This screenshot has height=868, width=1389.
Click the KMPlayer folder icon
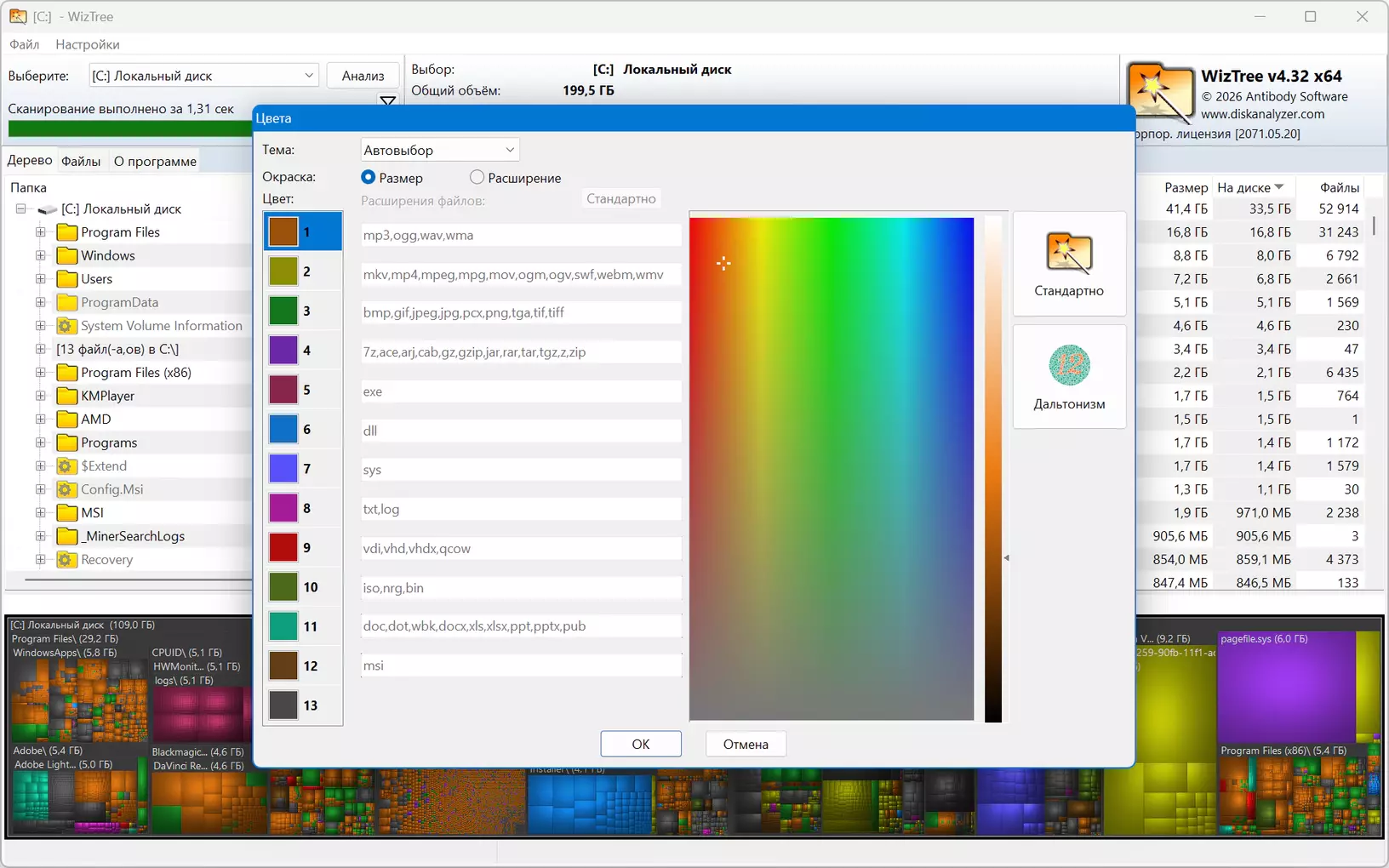click(67, 396)
